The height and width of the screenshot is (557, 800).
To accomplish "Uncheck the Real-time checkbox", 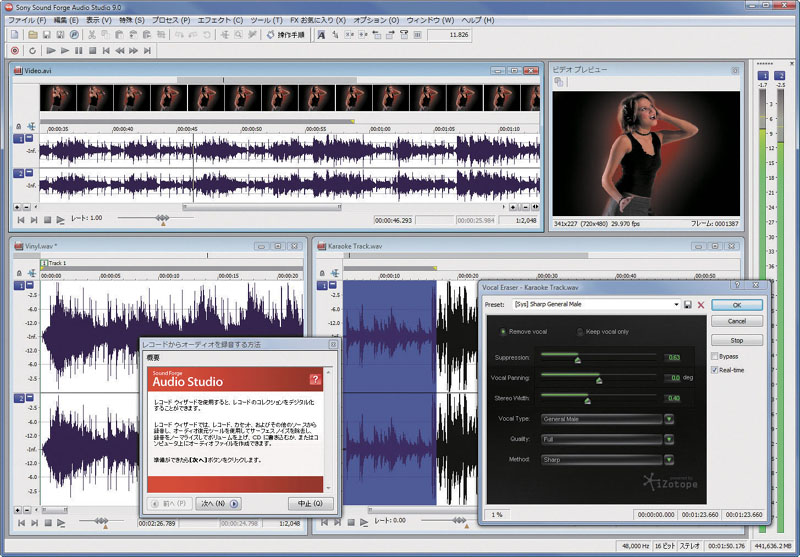I will [716, 370].
